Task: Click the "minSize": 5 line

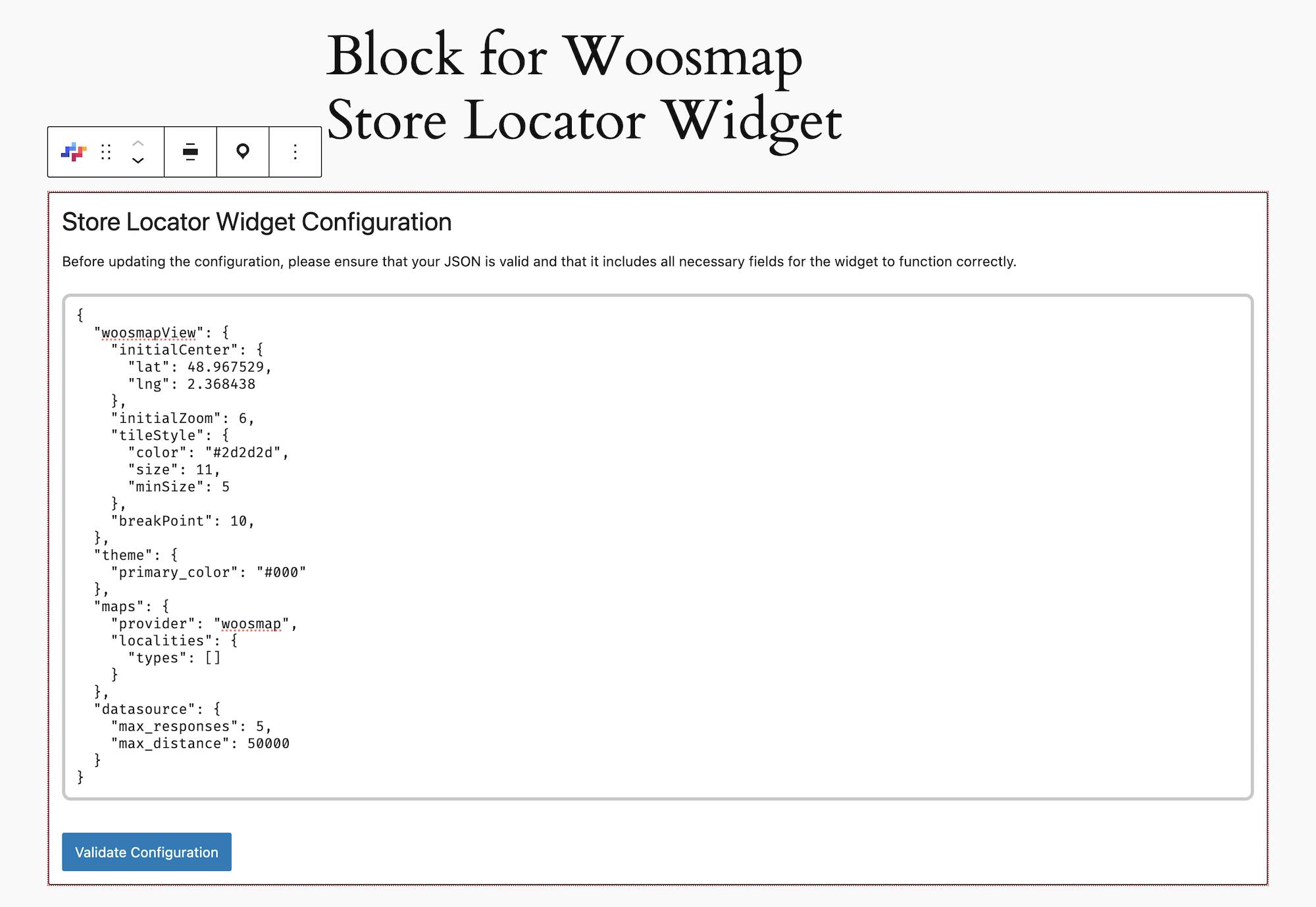Action: pos(179,487)
